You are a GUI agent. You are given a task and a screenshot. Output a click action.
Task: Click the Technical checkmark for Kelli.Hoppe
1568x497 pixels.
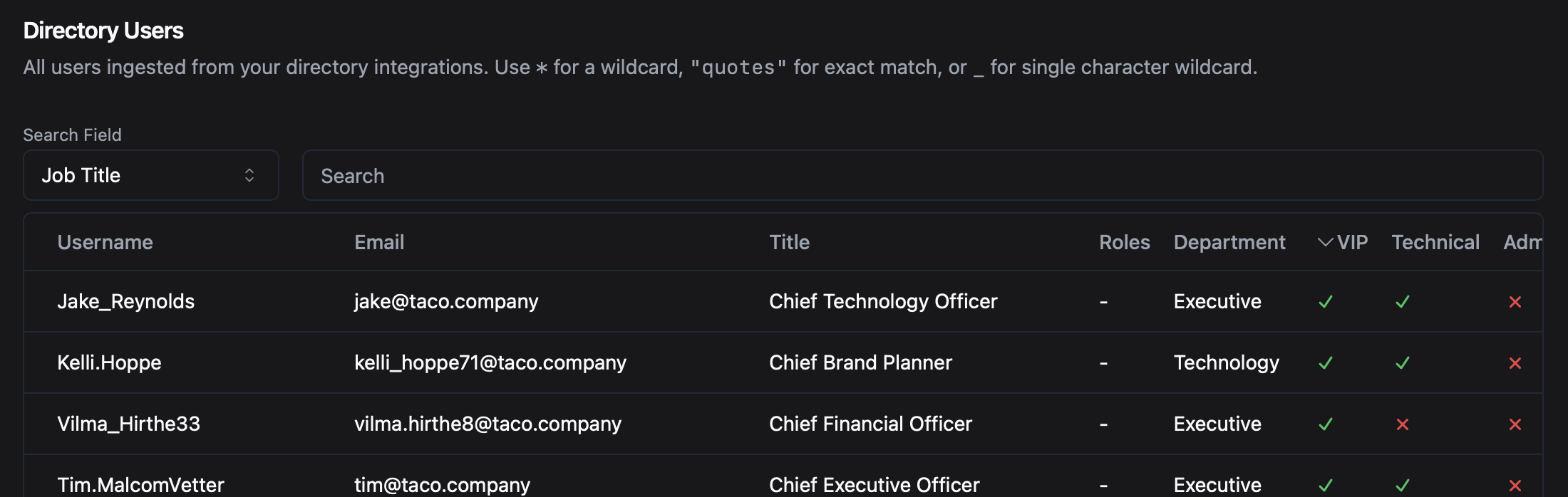tap(1402, 362)
